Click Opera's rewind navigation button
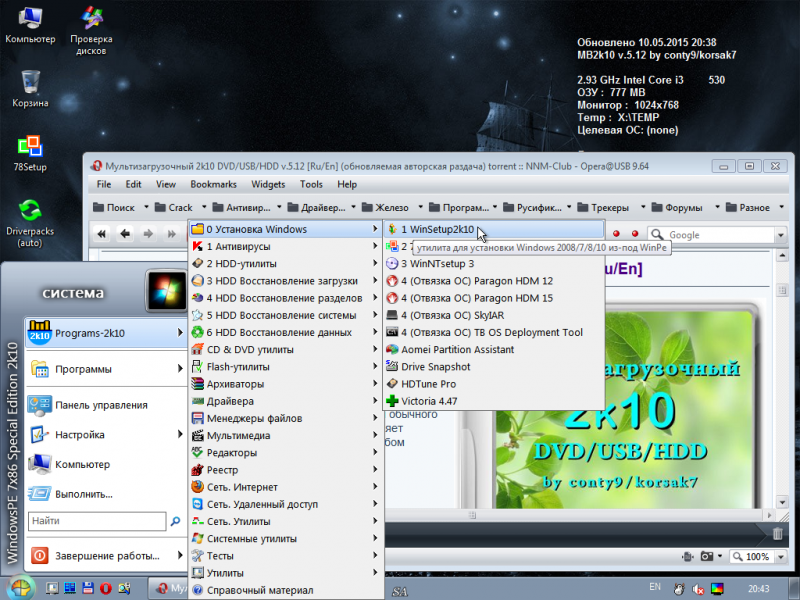 coord(102,234)
